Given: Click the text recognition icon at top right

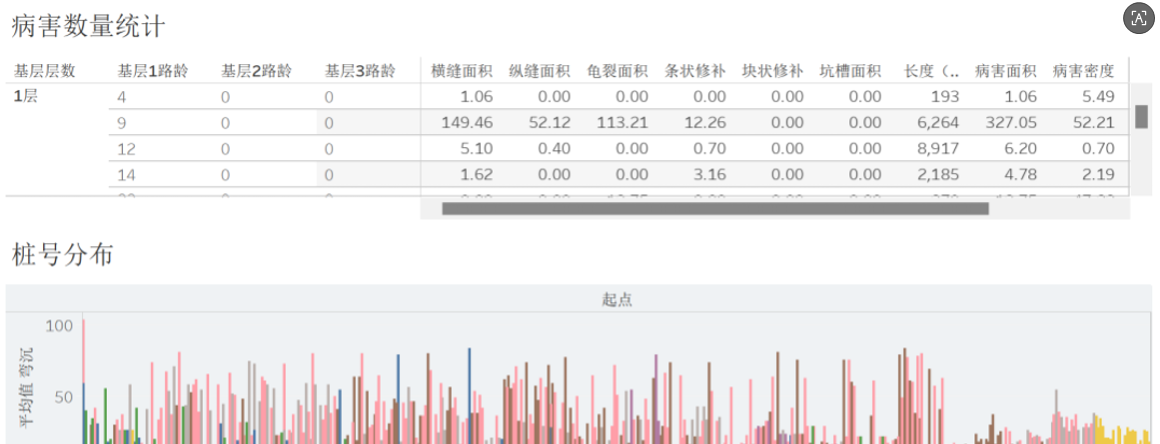Looking at the screenshot, I should pos(1138,17).
